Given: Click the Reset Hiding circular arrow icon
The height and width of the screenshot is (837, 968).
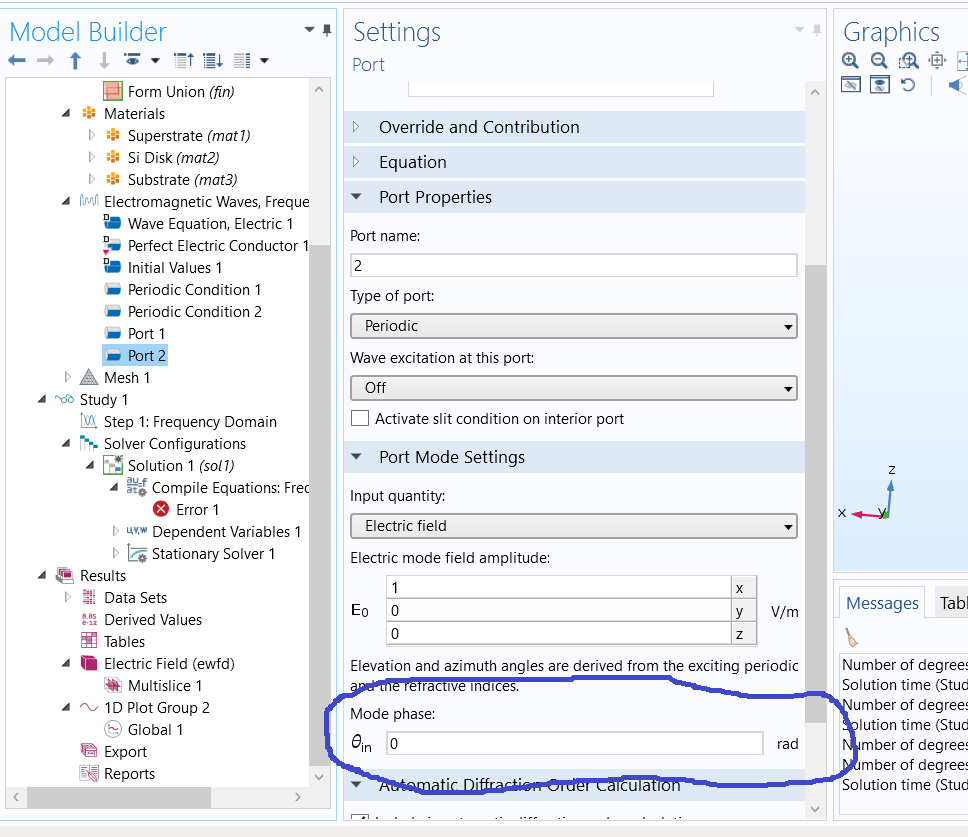Looking at the screenshot, I should click(x=908, y=85).
